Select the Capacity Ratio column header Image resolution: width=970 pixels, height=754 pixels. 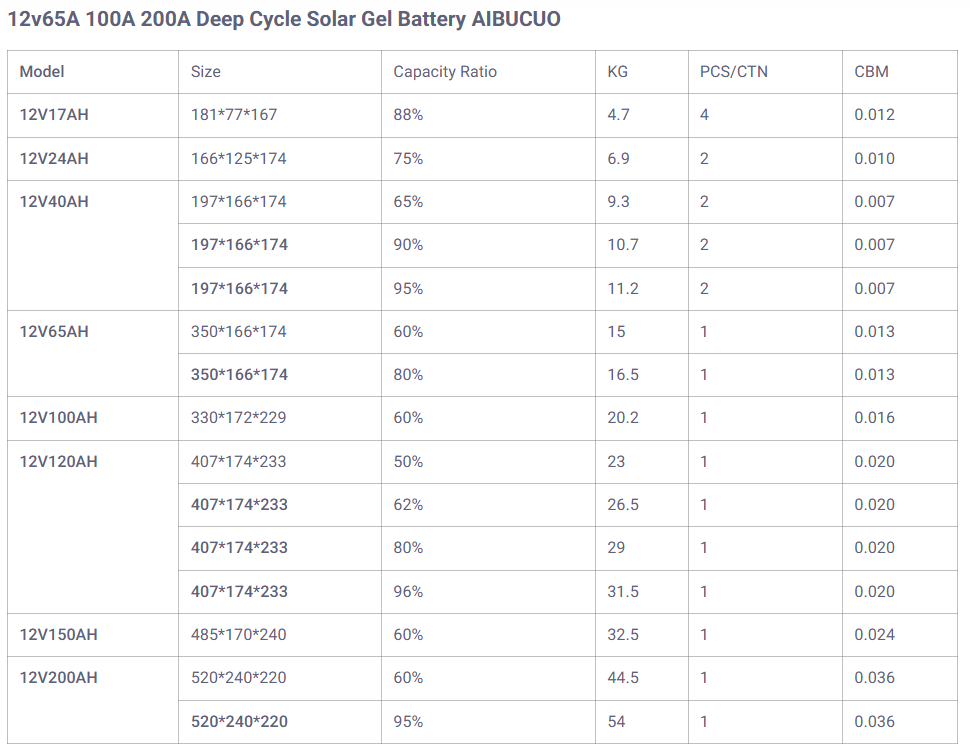click(445, 72)
